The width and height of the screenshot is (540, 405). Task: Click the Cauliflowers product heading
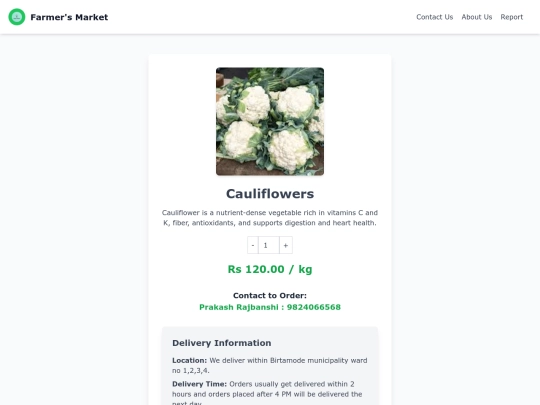click(270, 194)
